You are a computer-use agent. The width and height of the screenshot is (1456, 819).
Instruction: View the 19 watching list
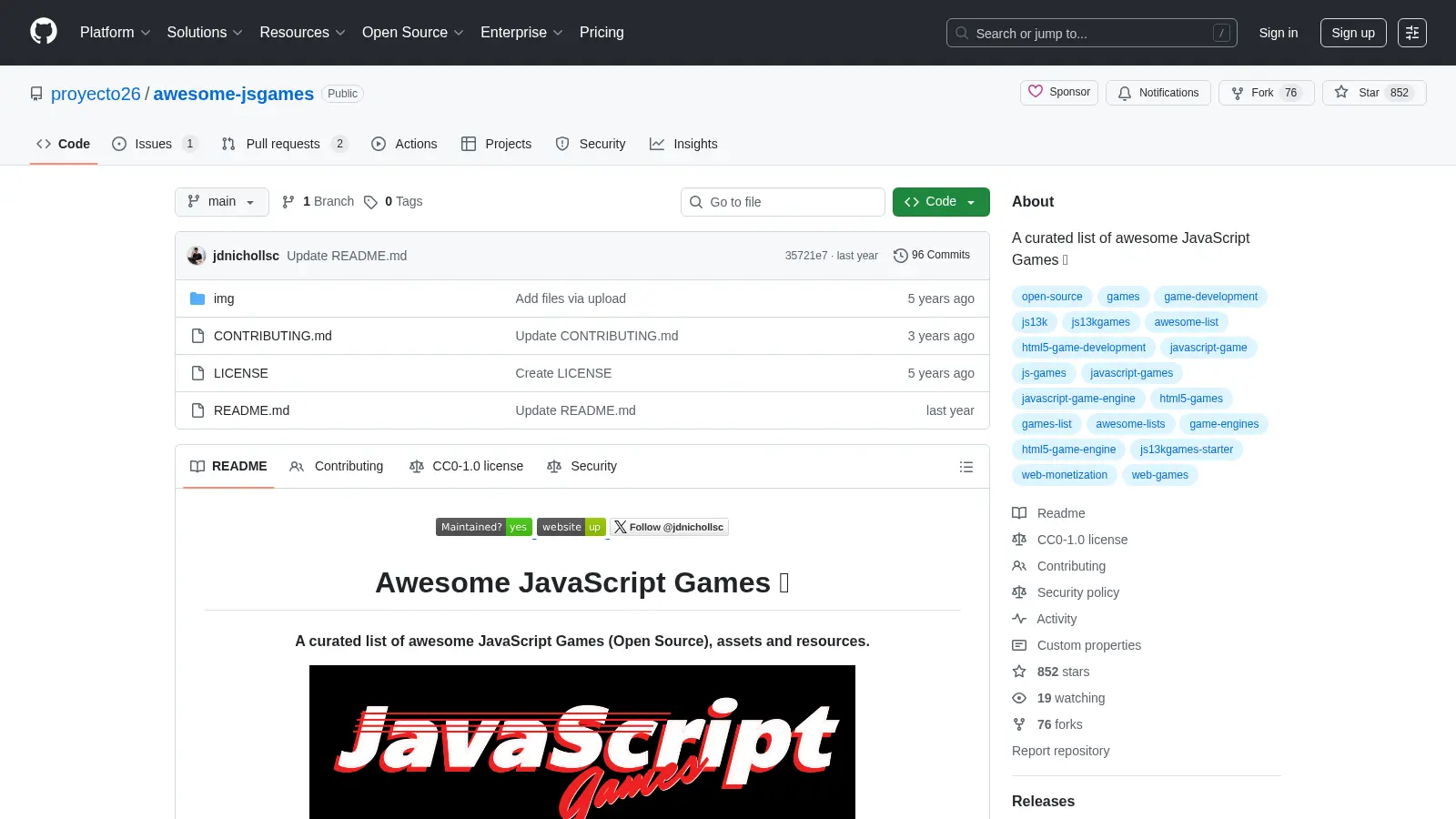pyautogui.click(x=1059, y=698)
